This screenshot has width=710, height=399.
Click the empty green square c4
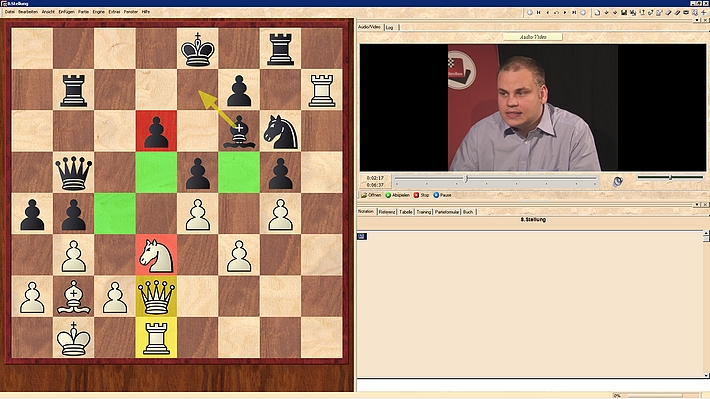[115, 214]
